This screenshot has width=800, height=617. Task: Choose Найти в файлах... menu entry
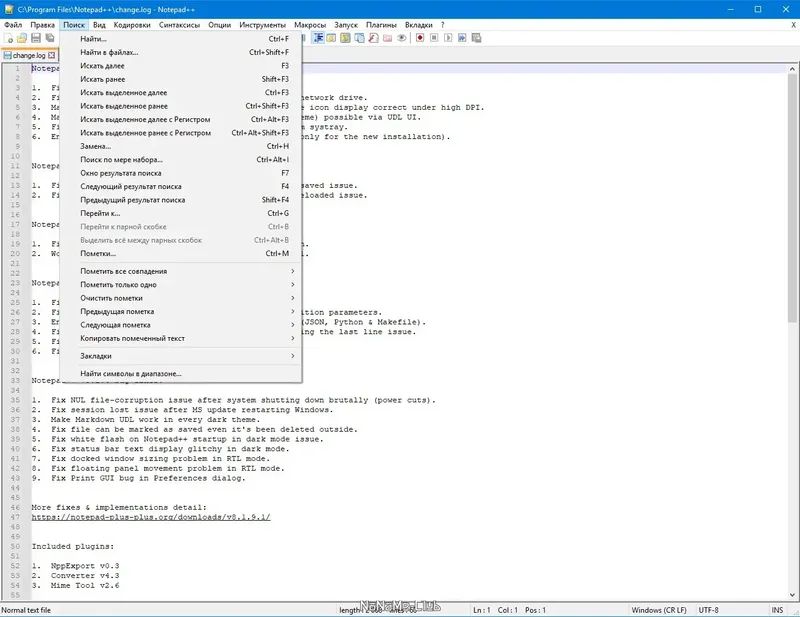coord(181,52)
